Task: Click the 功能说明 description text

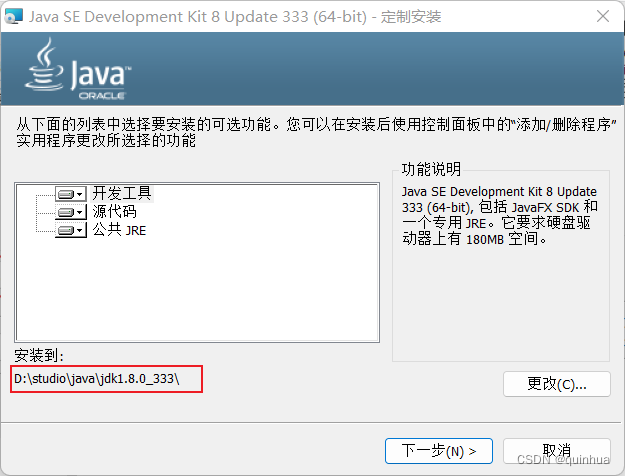Action: [500, 215]
